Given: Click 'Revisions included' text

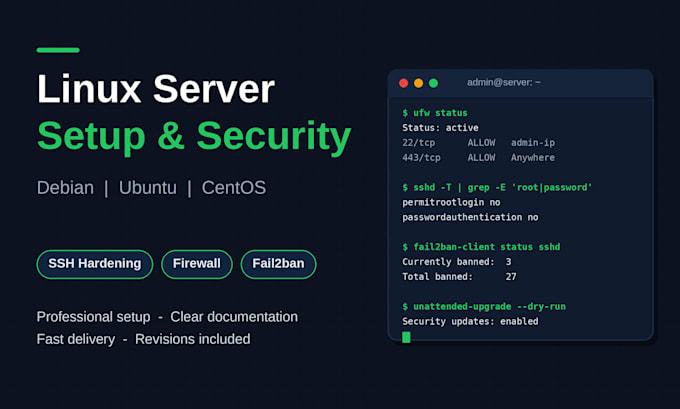Looking at the screenshot, I should [193, 339].
